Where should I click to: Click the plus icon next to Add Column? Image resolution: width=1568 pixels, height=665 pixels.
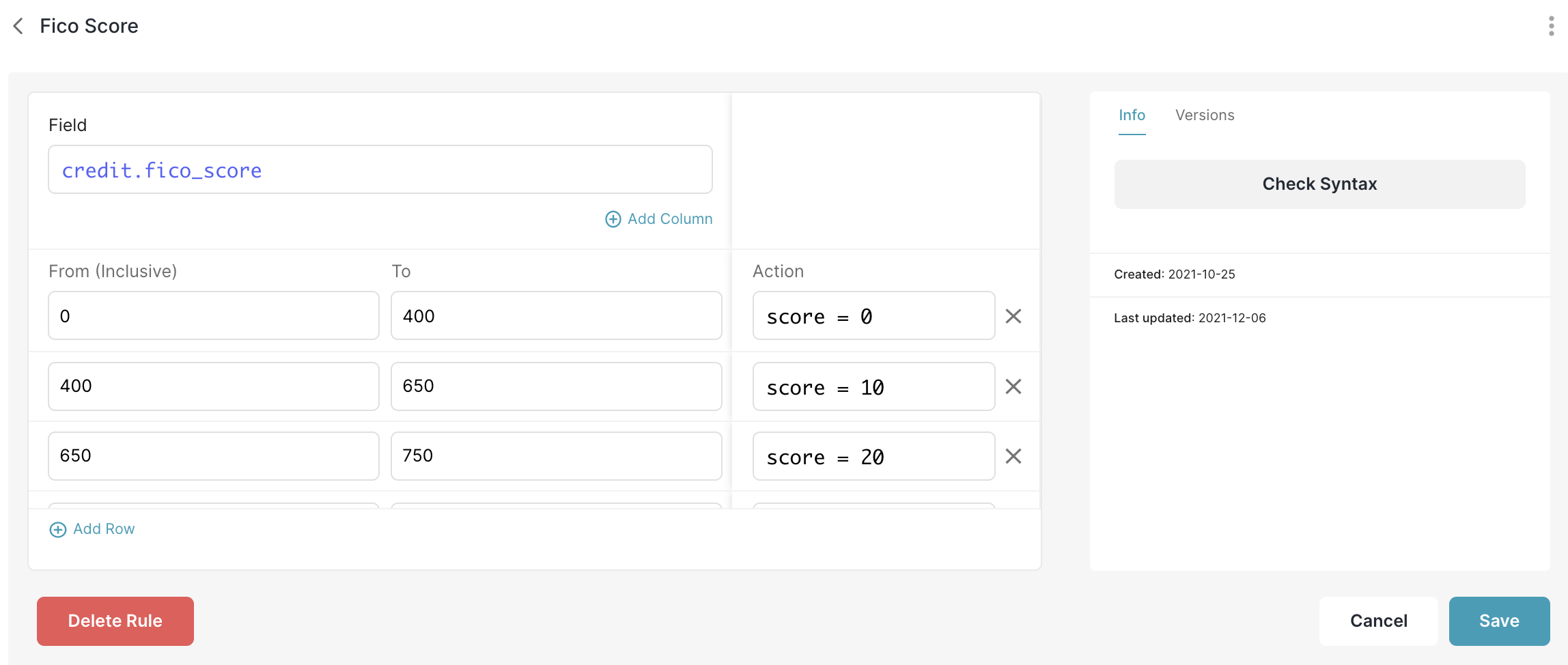coord(613,219)
